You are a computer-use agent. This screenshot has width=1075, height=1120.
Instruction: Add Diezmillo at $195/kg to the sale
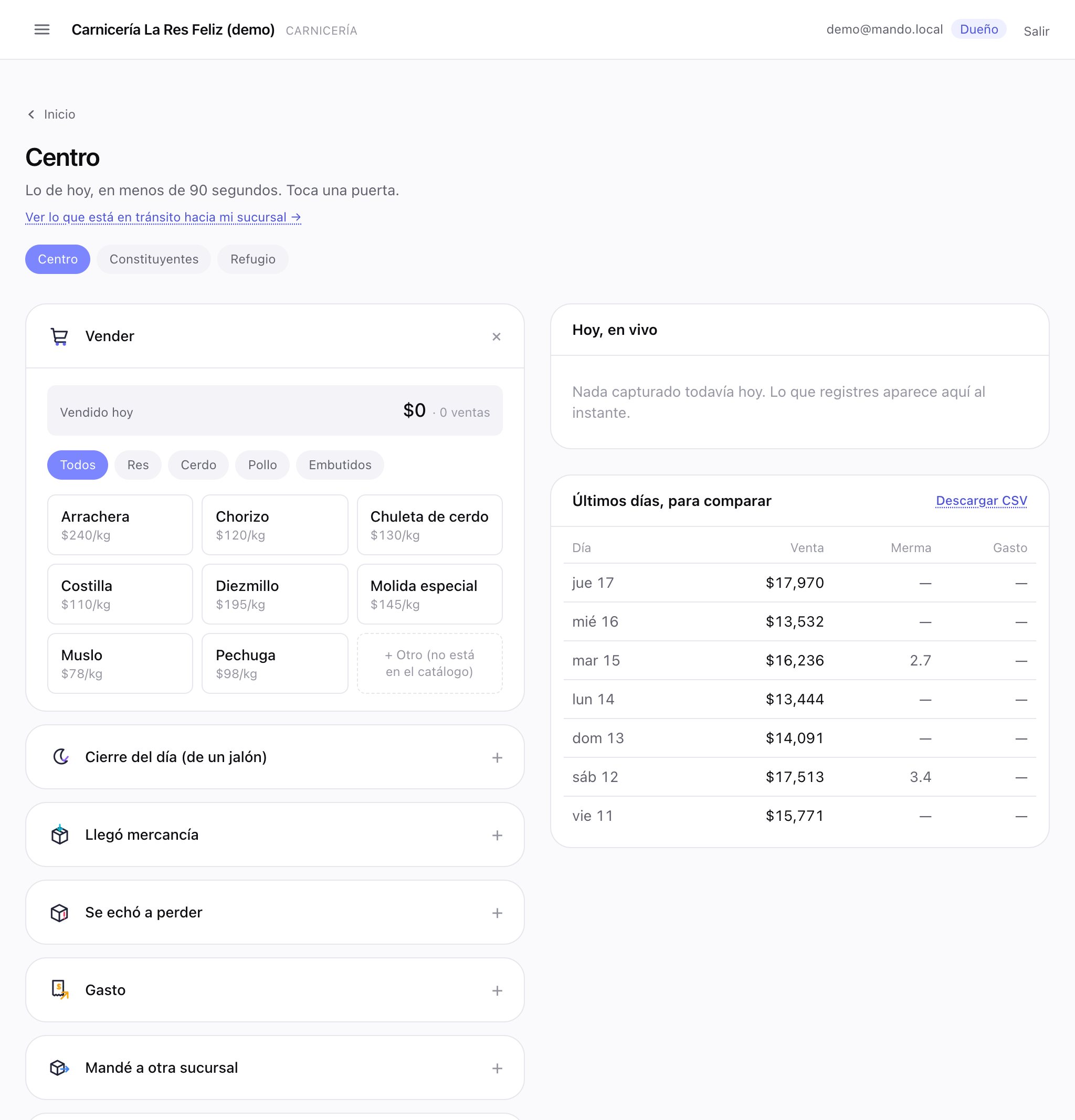pos(275,594)
